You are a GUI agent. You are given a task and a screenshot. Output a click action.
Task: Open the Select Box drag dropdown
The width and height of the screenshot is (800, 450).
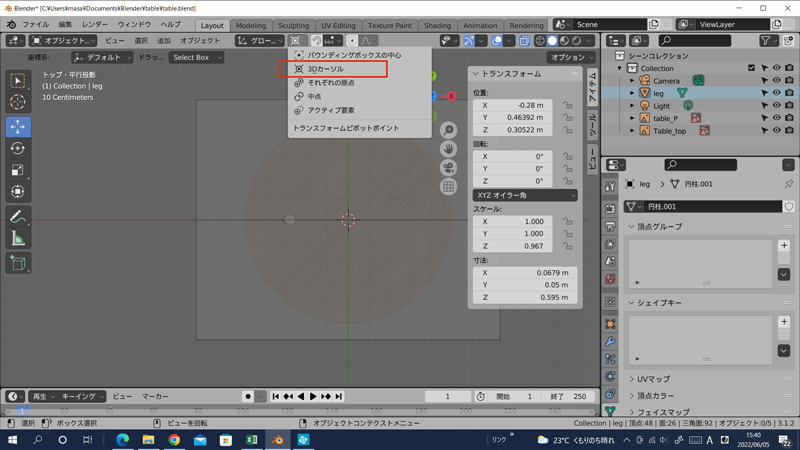(196, 57)
